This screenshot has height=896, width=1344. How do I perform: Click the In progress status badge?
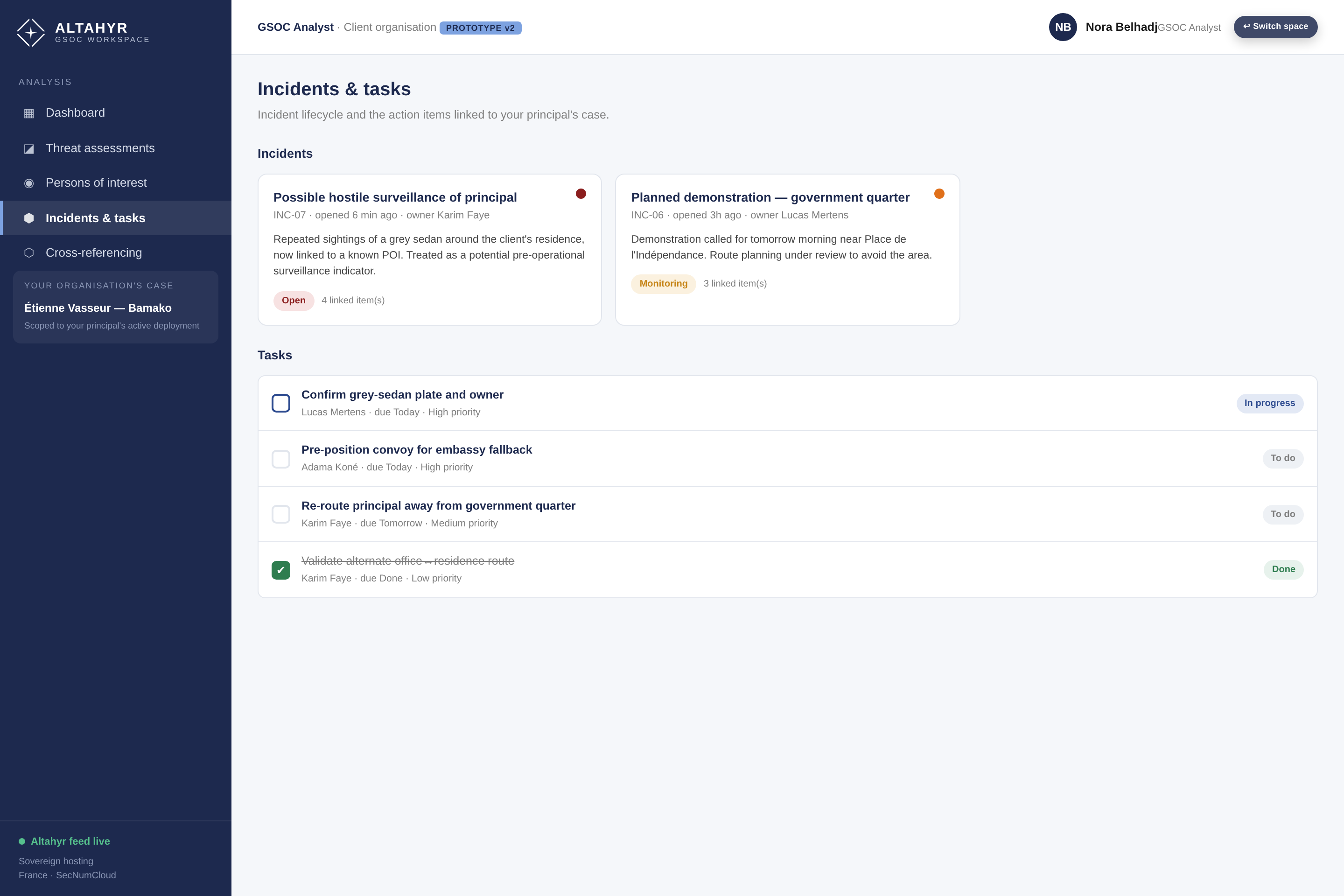[x=1270, y=403]
